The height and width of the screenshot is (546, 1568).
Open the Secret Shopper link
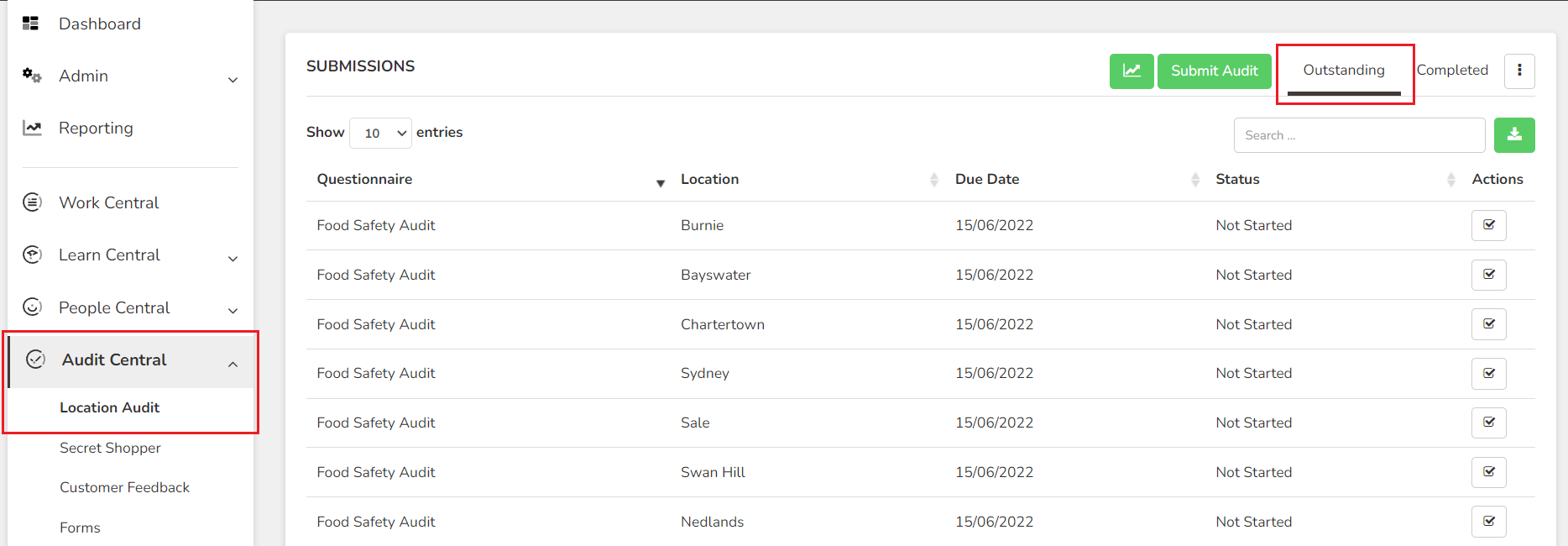tap(110, 448)
